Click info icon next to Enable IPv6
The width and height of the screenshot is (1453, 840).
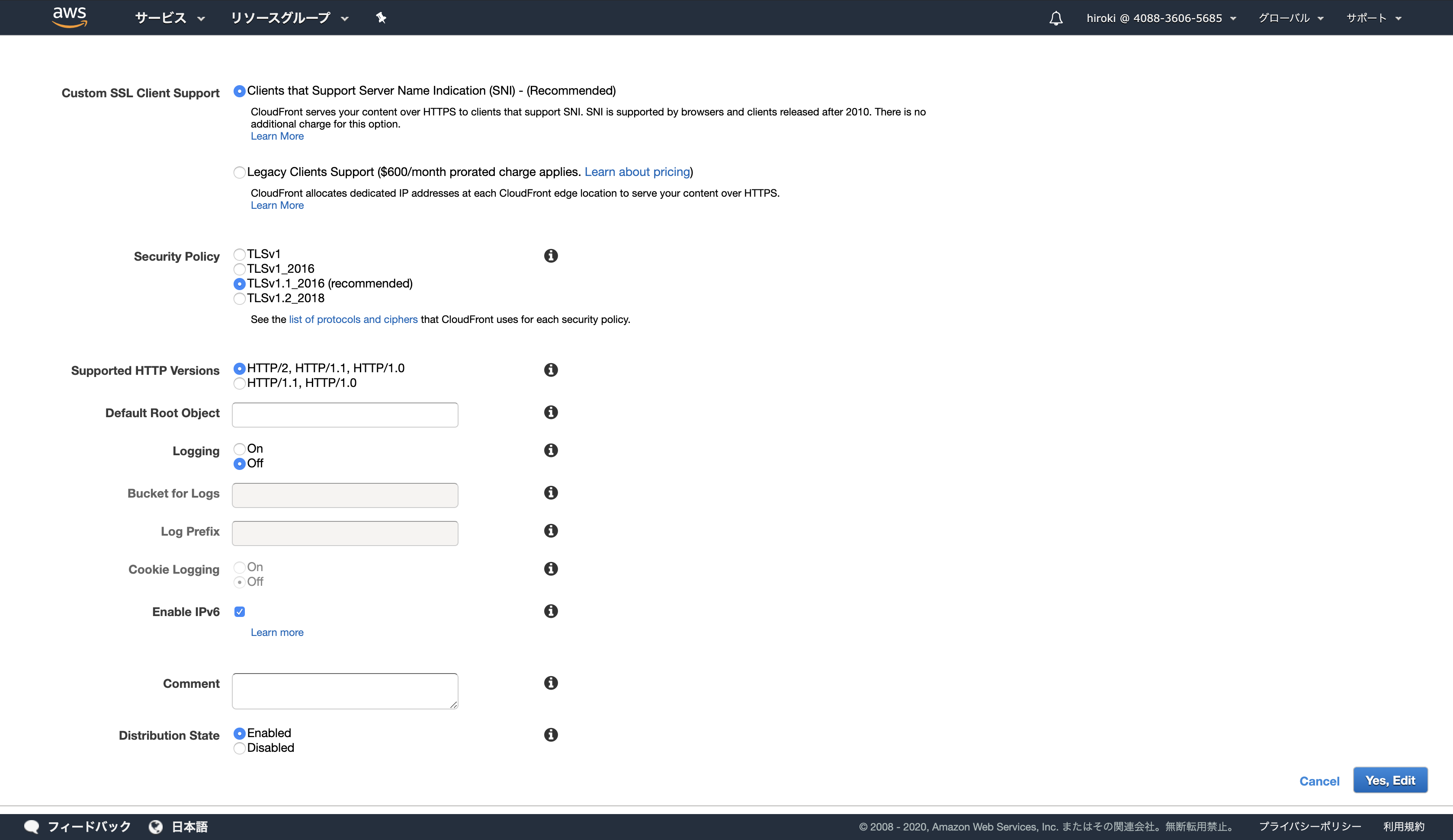tap(551, 611)
